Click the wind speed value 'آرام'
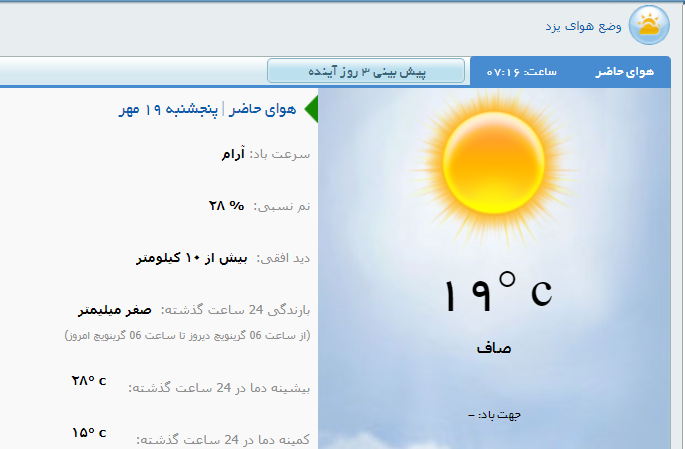This screenshot has width=685, height=449. (234, 155)
